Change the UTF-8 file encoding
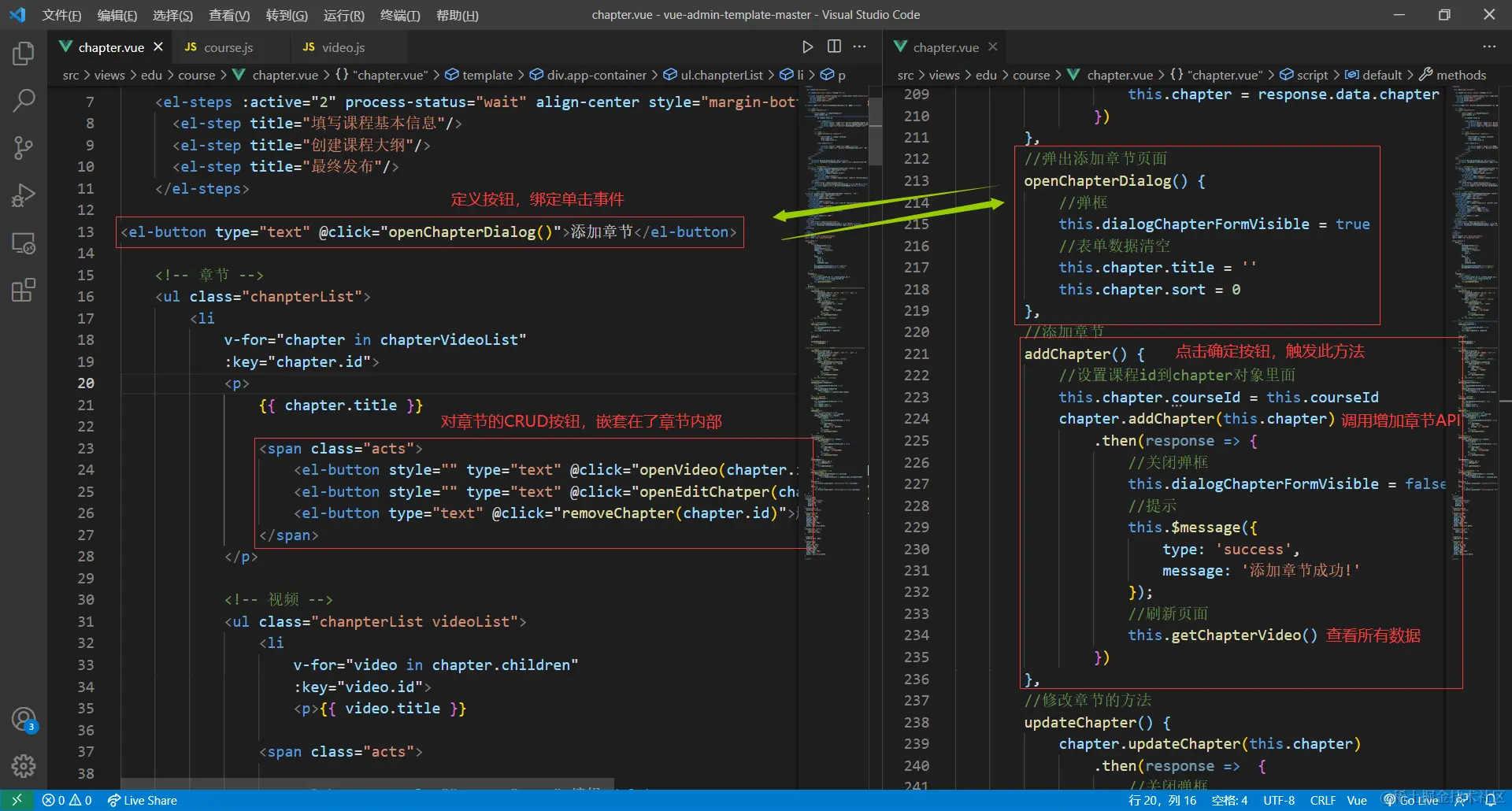Viewport: 1512px width, 811px height. [1279, 800]
